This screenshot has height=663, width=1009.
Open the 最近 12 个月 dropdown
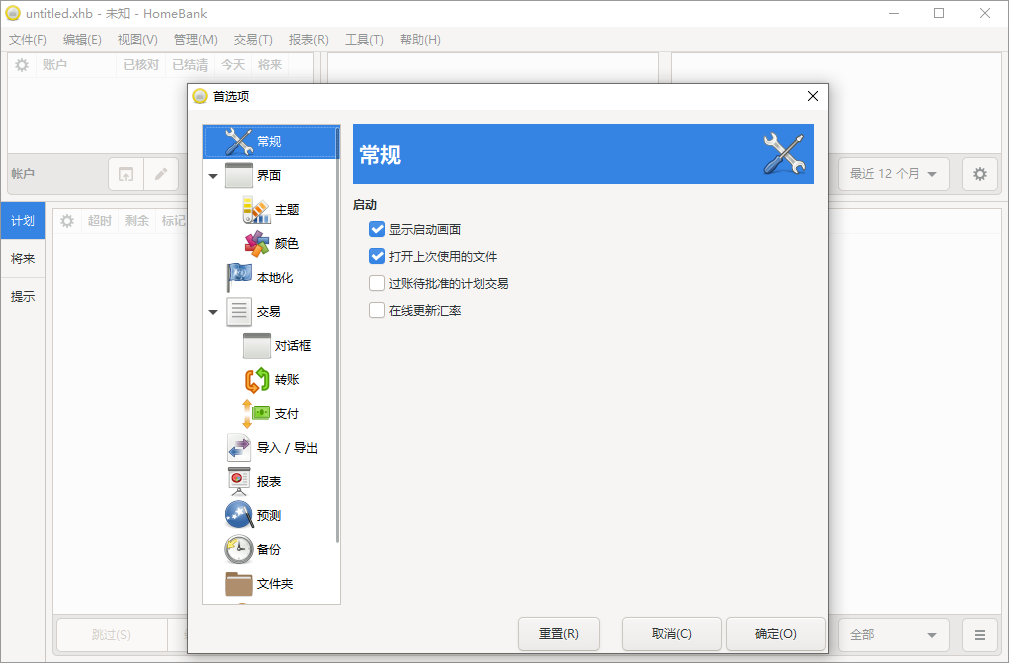coord(893,173)
